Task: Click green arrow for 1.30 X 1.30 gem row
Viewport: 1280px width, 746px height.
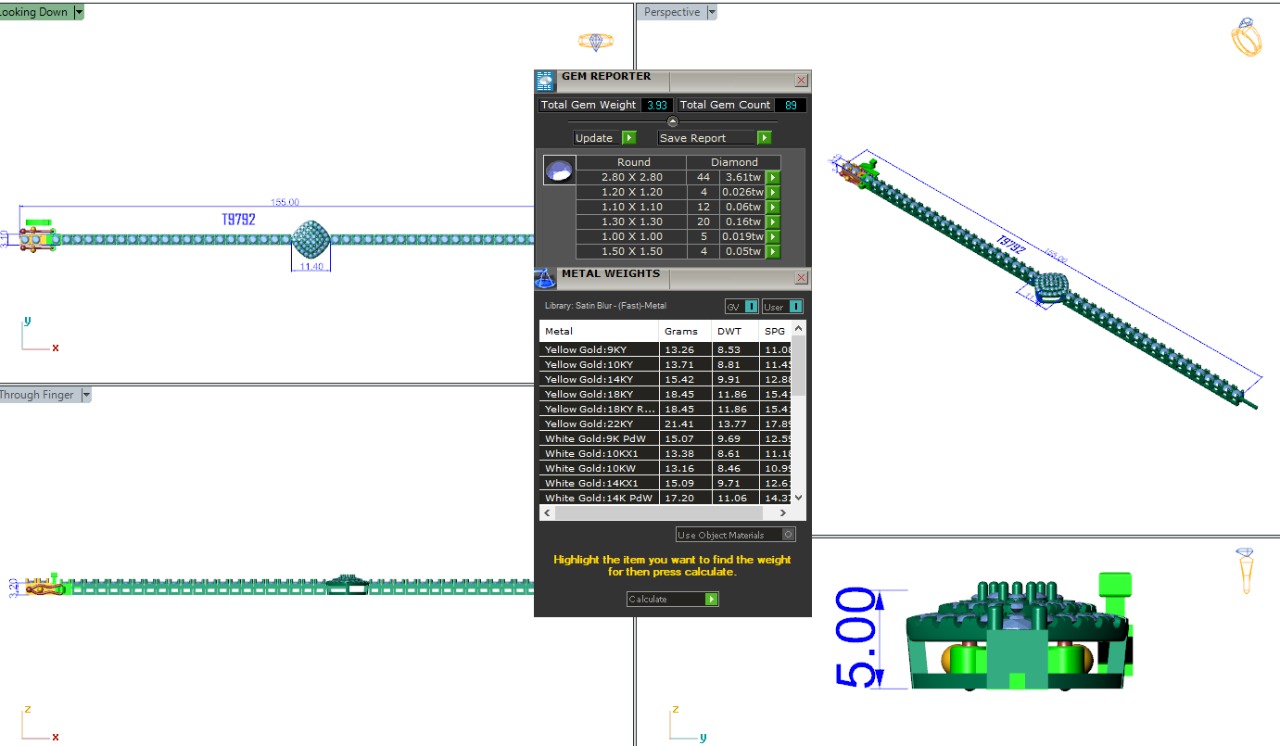Action: click(x=772, y=222)
